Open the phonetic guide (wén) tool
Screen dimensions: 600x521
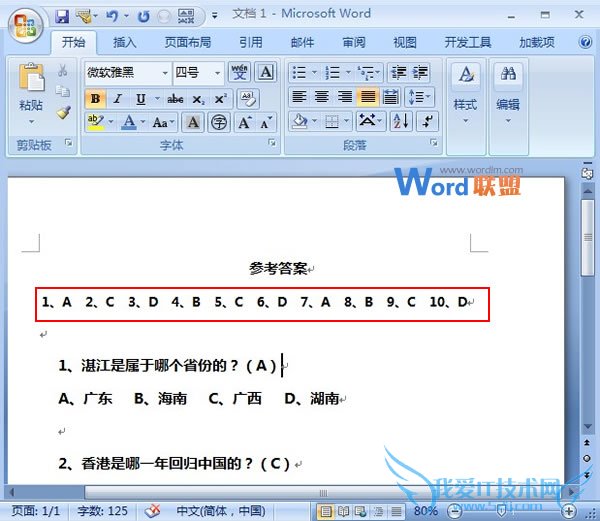point(240,72)
